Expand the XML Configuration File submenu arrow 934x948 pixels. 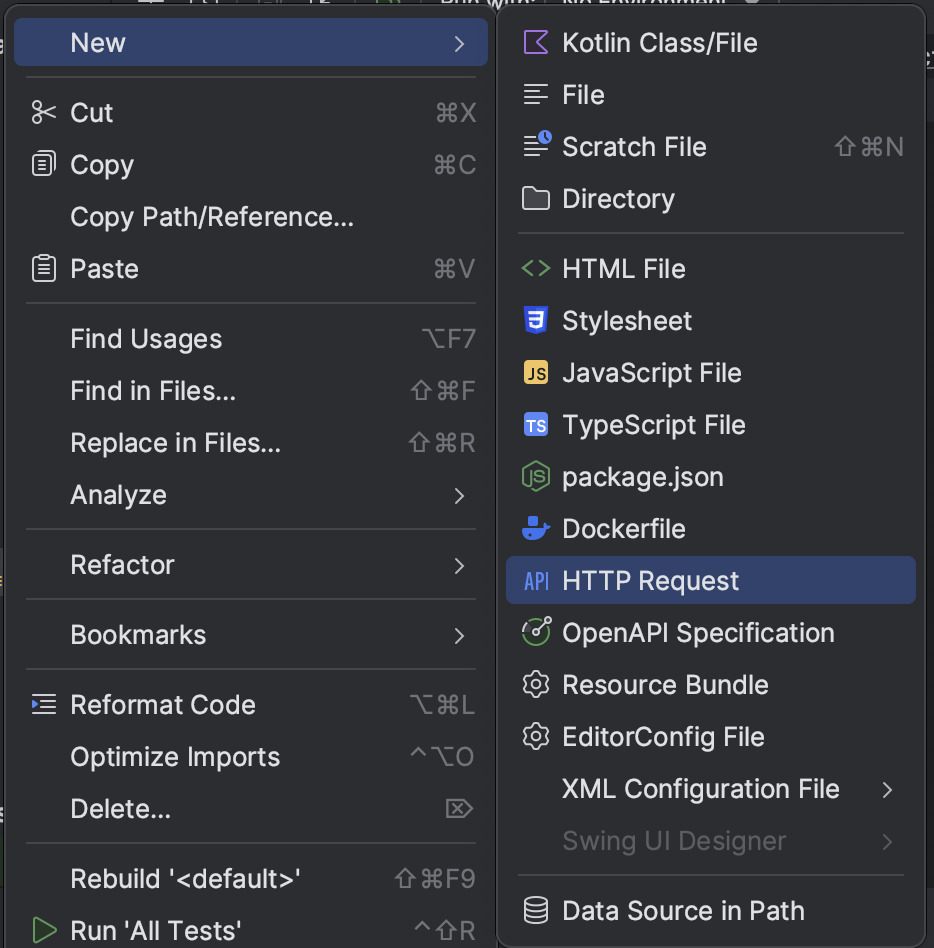(x=887, y=790)
